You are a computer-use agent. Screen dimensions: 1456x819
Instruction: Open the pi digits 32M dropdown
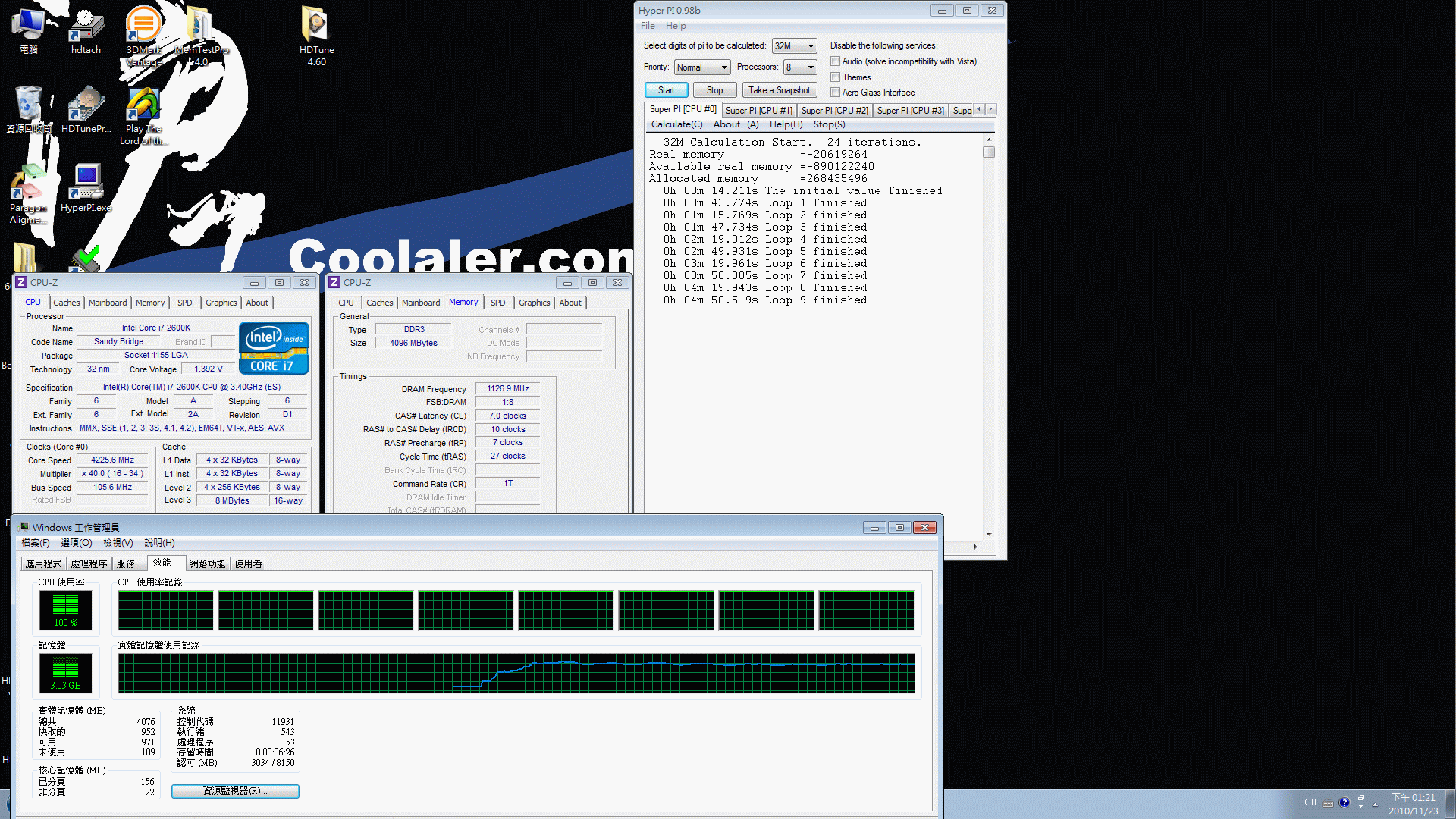pos(794,46)
